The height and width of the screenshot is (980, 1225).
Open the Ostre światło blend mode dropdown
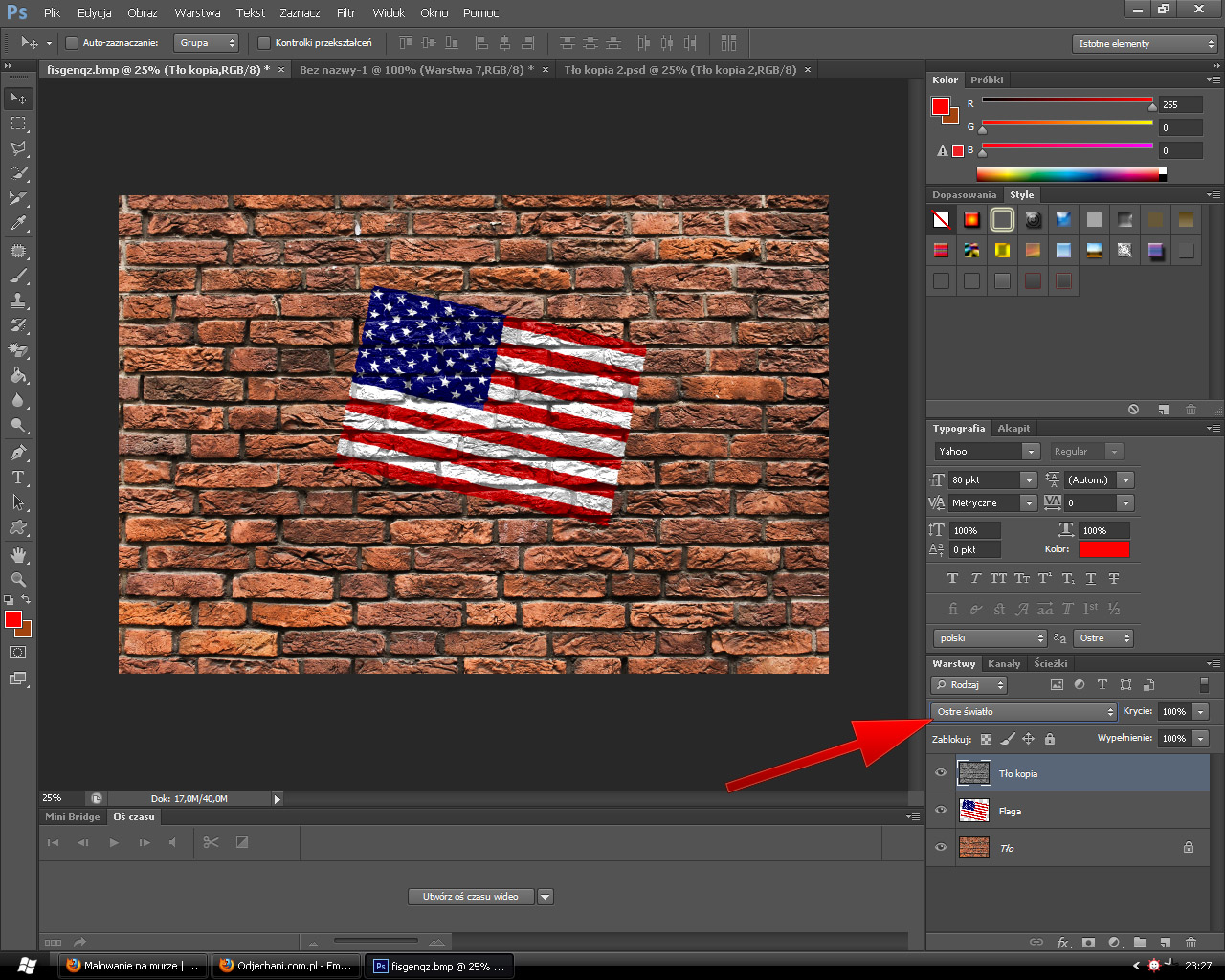pos(1024,711)
